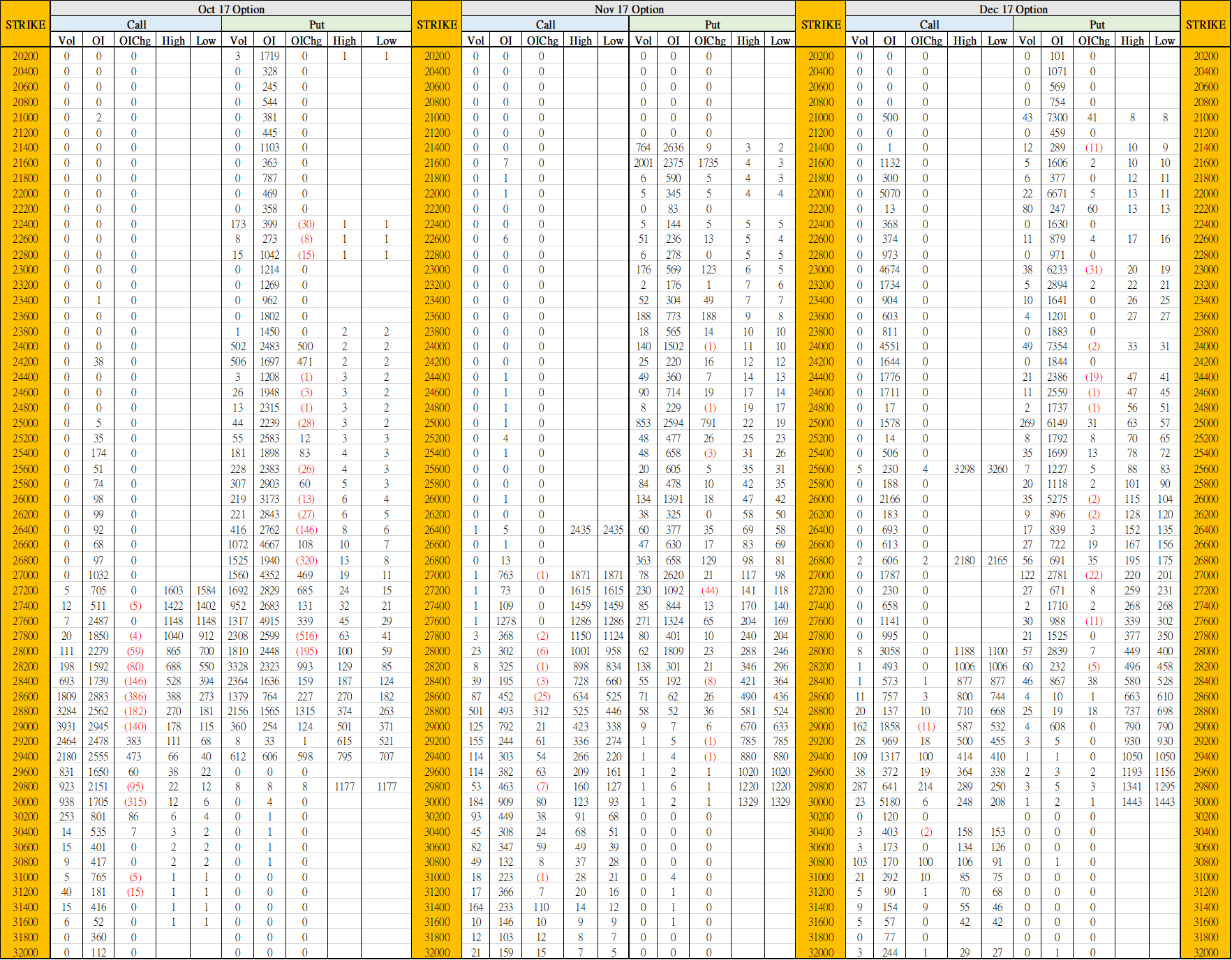Screen dimensions: 1232x960
Task: Click the Oct call volume cell 3931
Action: 66,726
